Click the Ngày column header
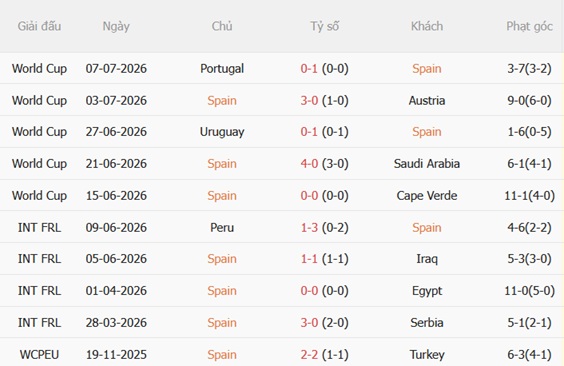564x366 pixels. tap(116, 26)
